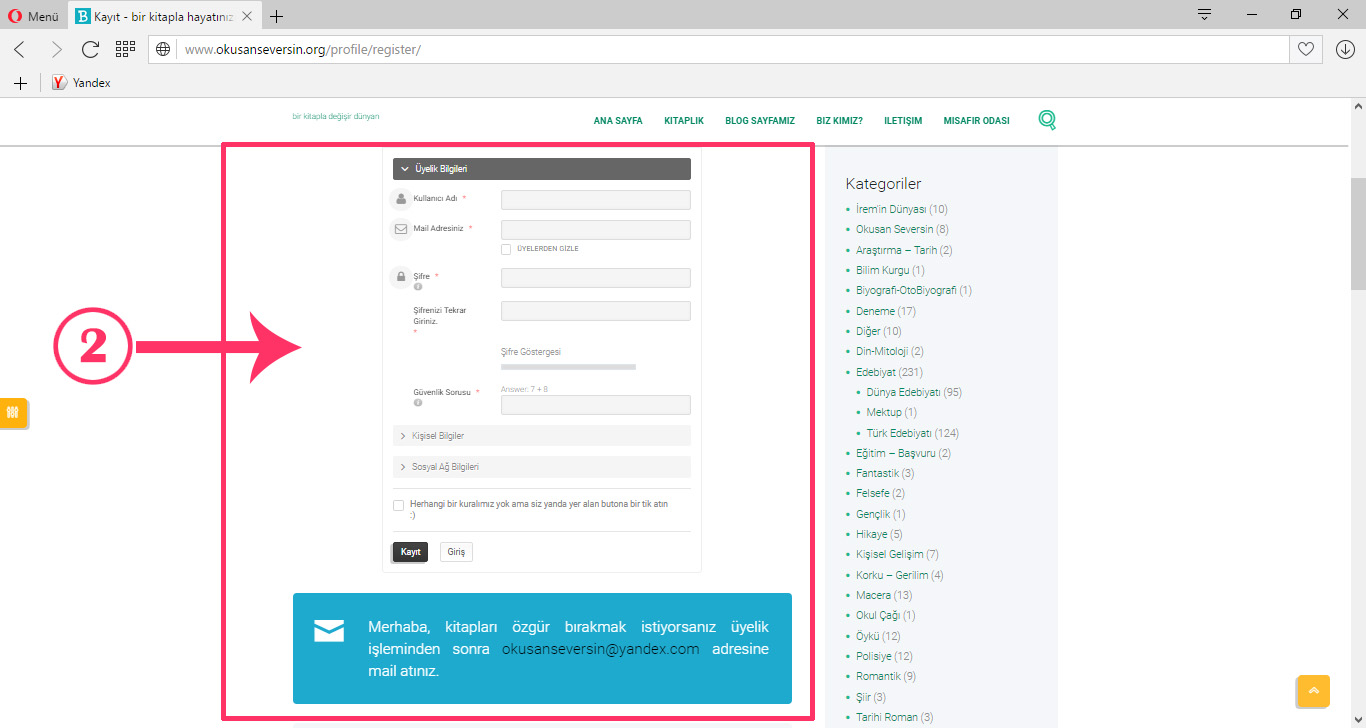Open the Türk Edebiyatı category link

click(x=898, y=433)
